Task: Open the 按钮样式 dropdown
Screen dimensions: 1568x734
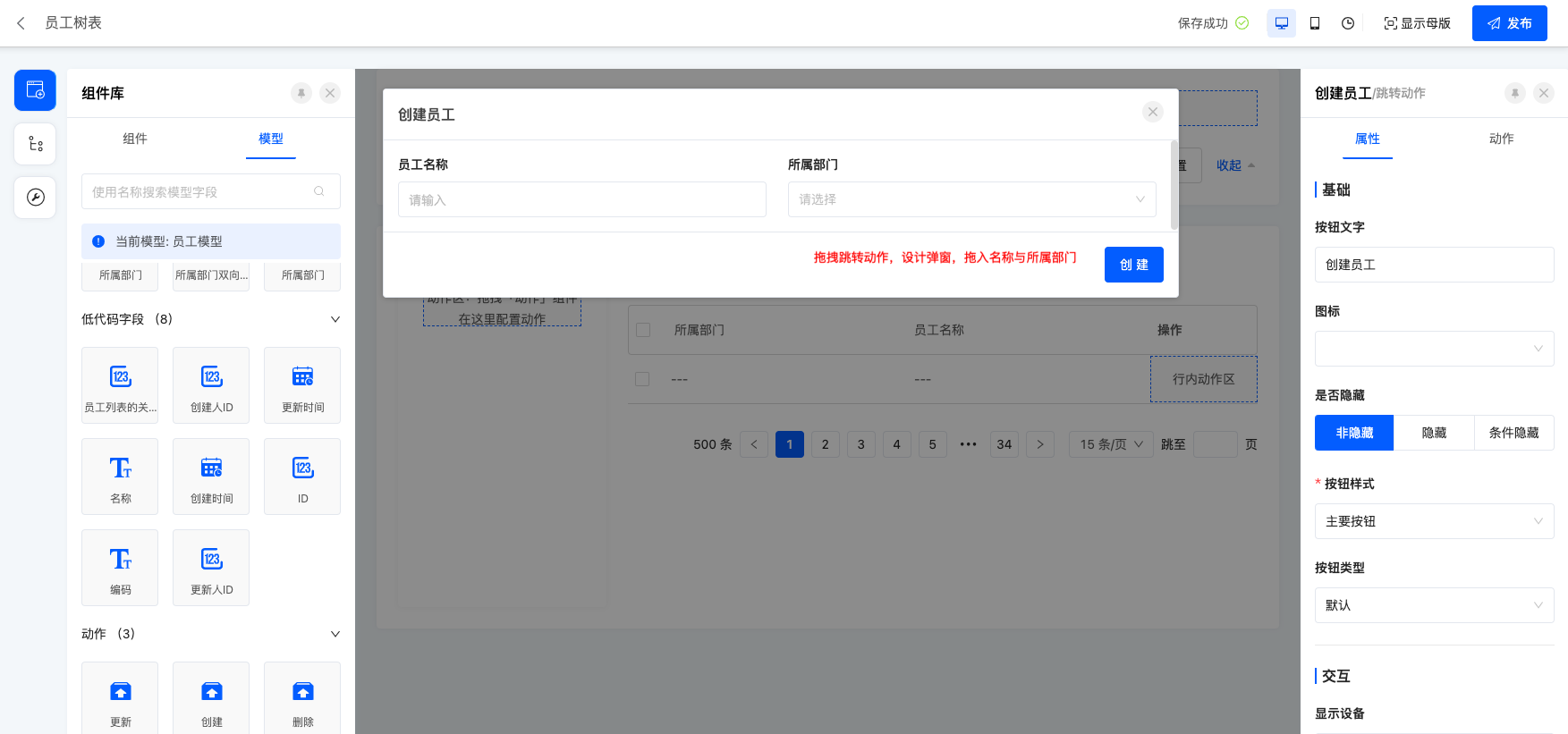Action: pyautogui.click(x=1435, y=521)
